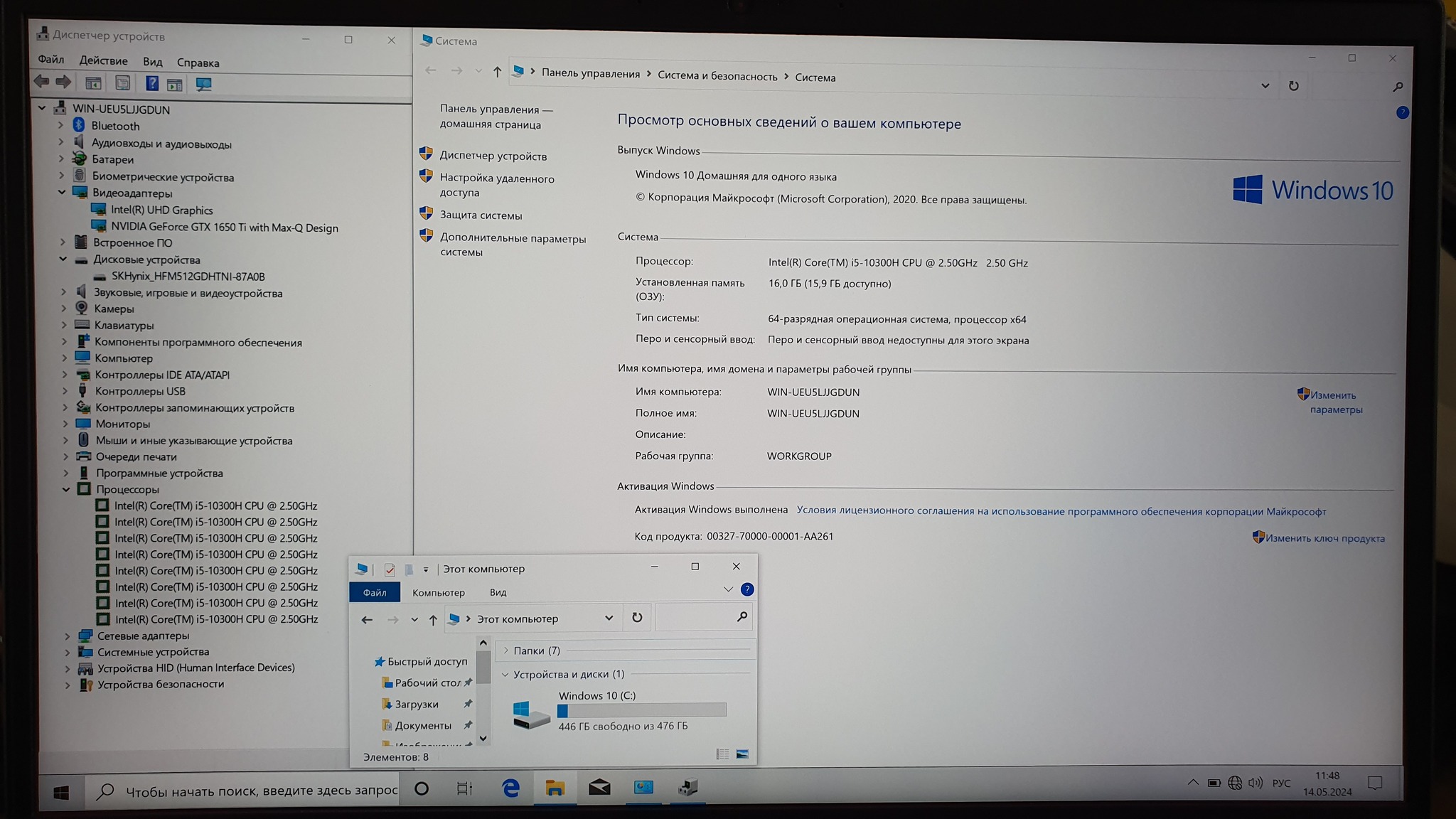Viewport: 1456px width, 819px height.
Task: Click the up-arrow icon in Этот компьютер window
Action: (x=433, y=620)
